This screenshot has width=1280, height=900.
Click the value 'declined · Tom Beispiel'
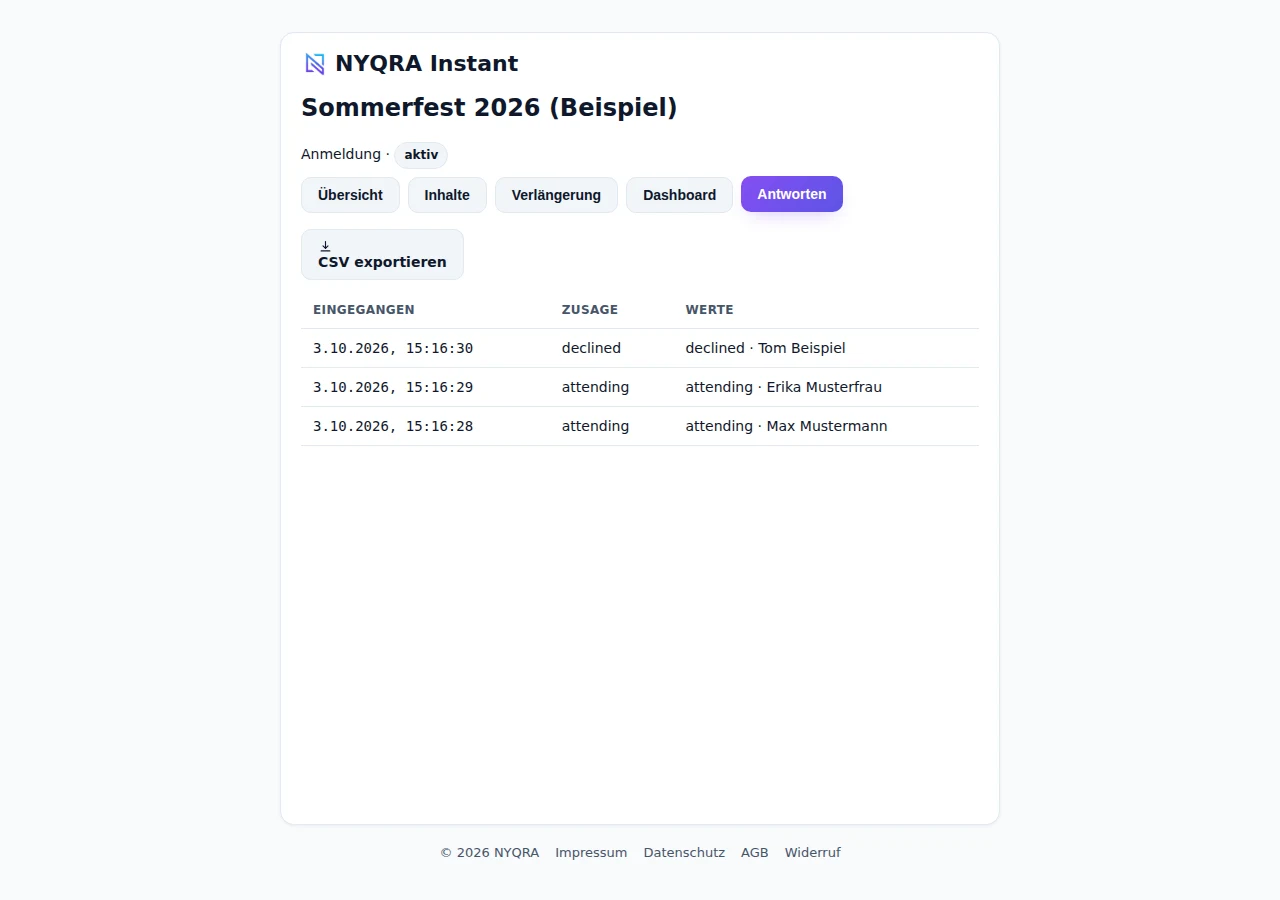tap(766, 348)
